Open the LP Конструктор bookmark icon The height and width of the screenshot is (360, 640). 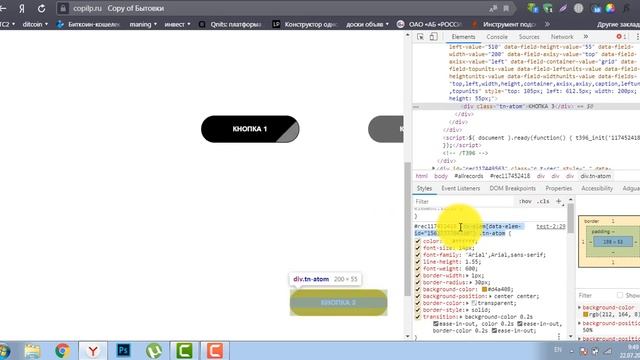point(276,24)
